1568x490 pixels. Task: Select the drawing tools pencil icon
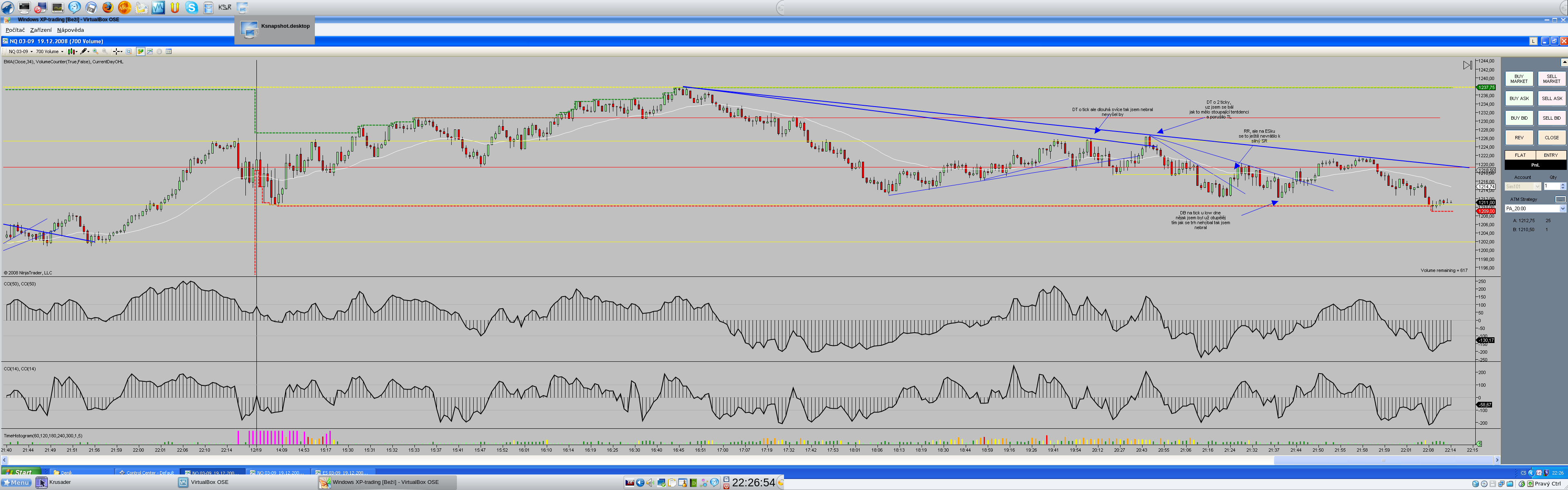coord(84,51)
